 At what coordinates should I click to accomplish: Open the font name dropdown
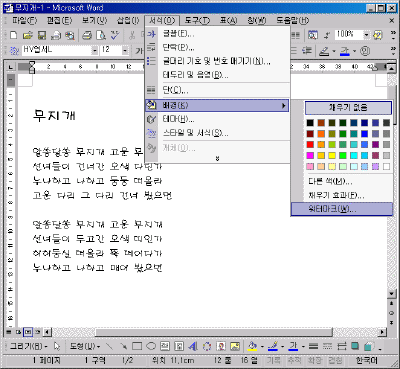[95, 51]
